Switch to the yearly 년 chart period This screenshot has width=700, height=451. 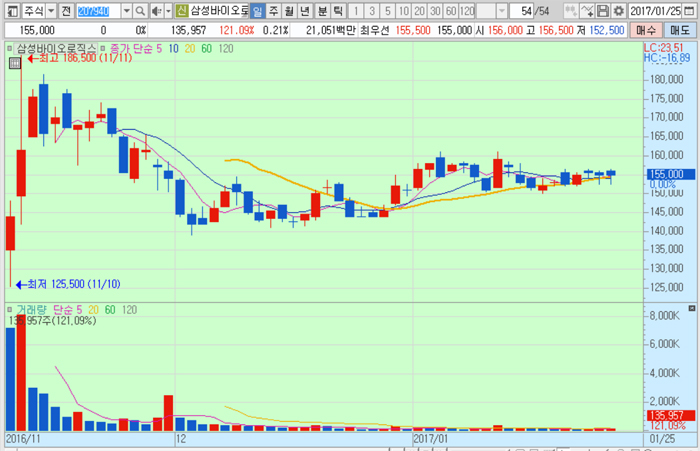(305, 11)
